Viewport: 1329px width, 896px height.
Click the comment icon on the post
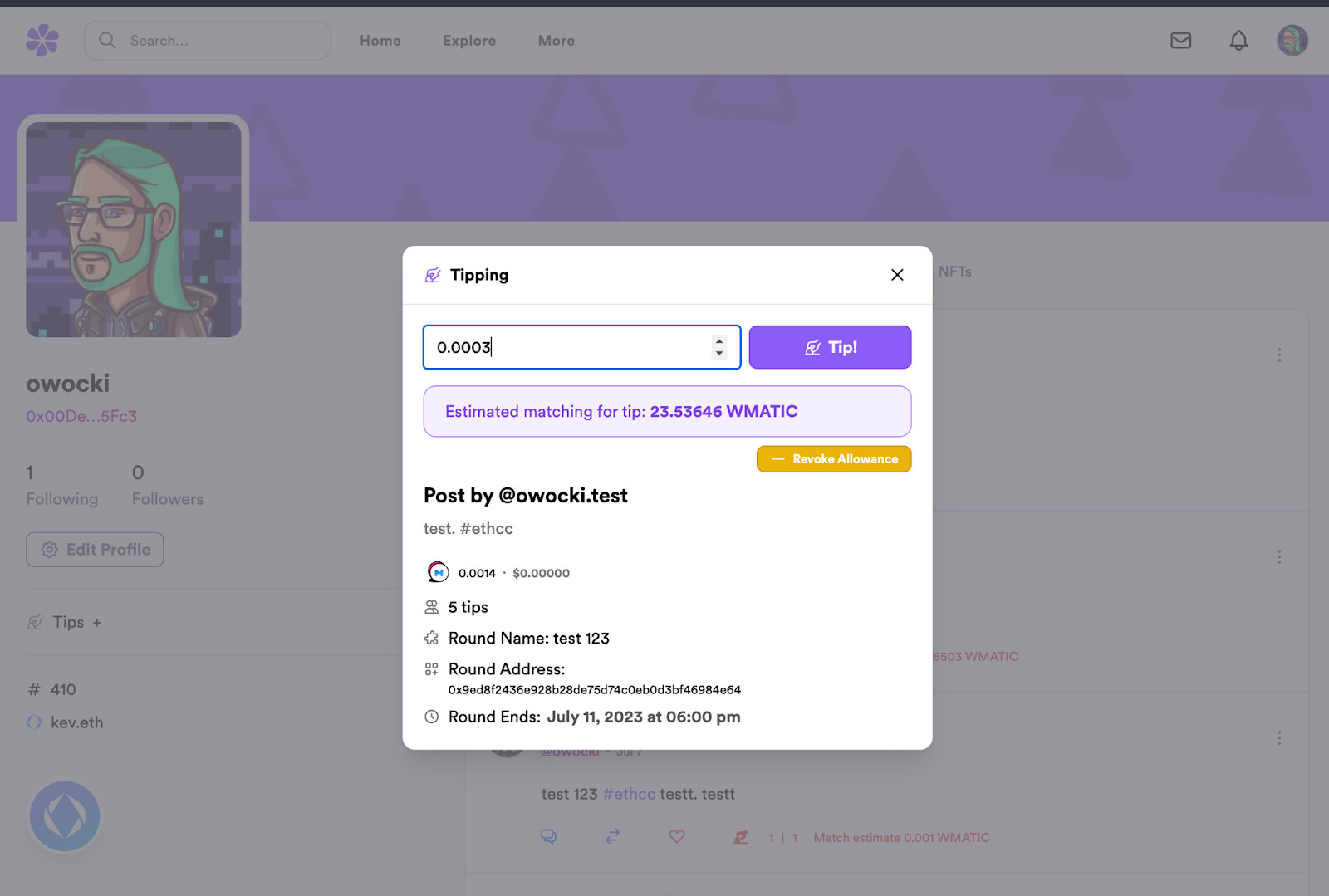[548, 837]
